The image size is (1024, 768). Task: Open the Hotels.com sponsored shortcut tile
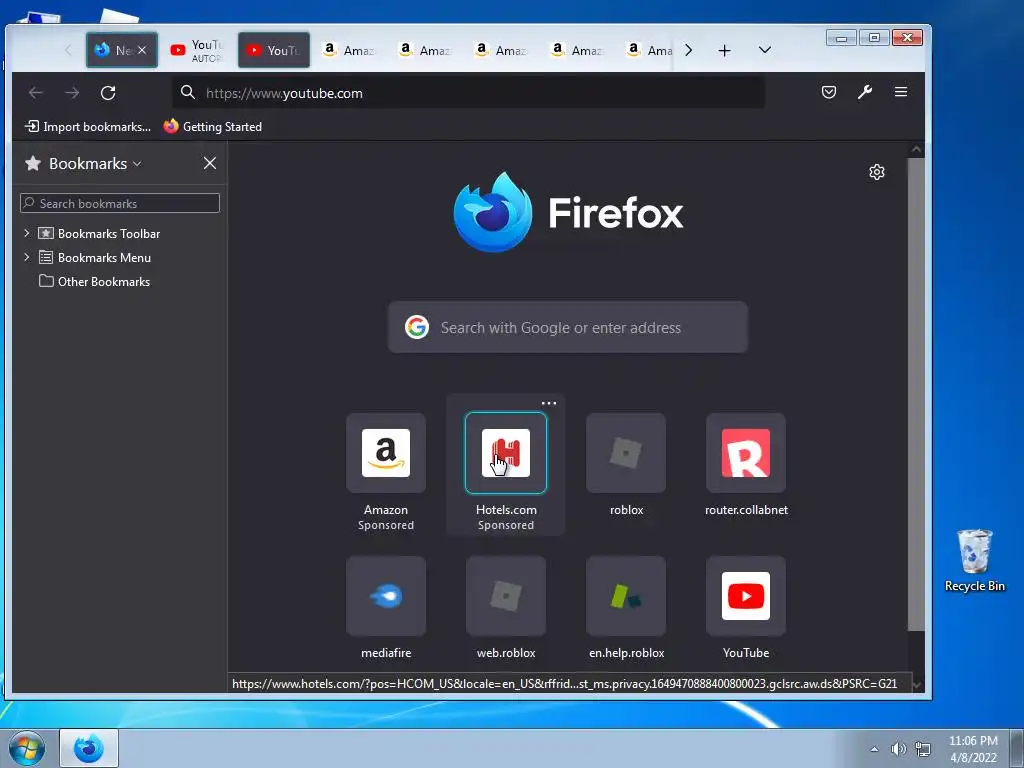tap(505, 453)
